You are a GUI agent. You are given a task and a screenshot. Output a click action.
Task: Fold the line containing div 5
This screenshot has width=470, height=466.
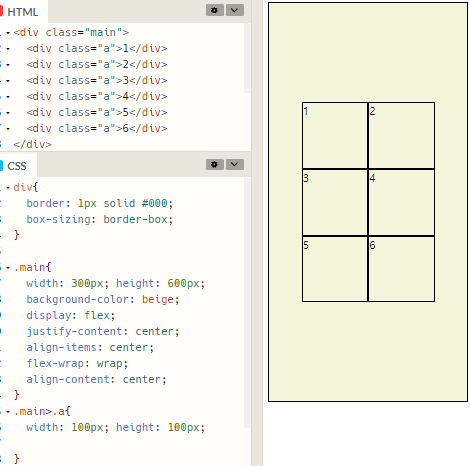coord(8,113)
